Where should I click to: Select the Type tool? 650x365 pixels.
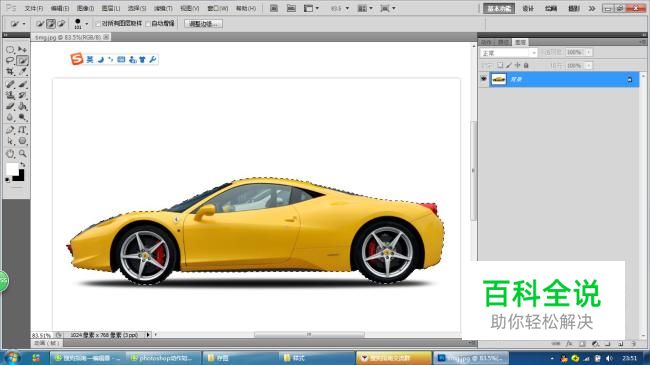click(22, 130)
